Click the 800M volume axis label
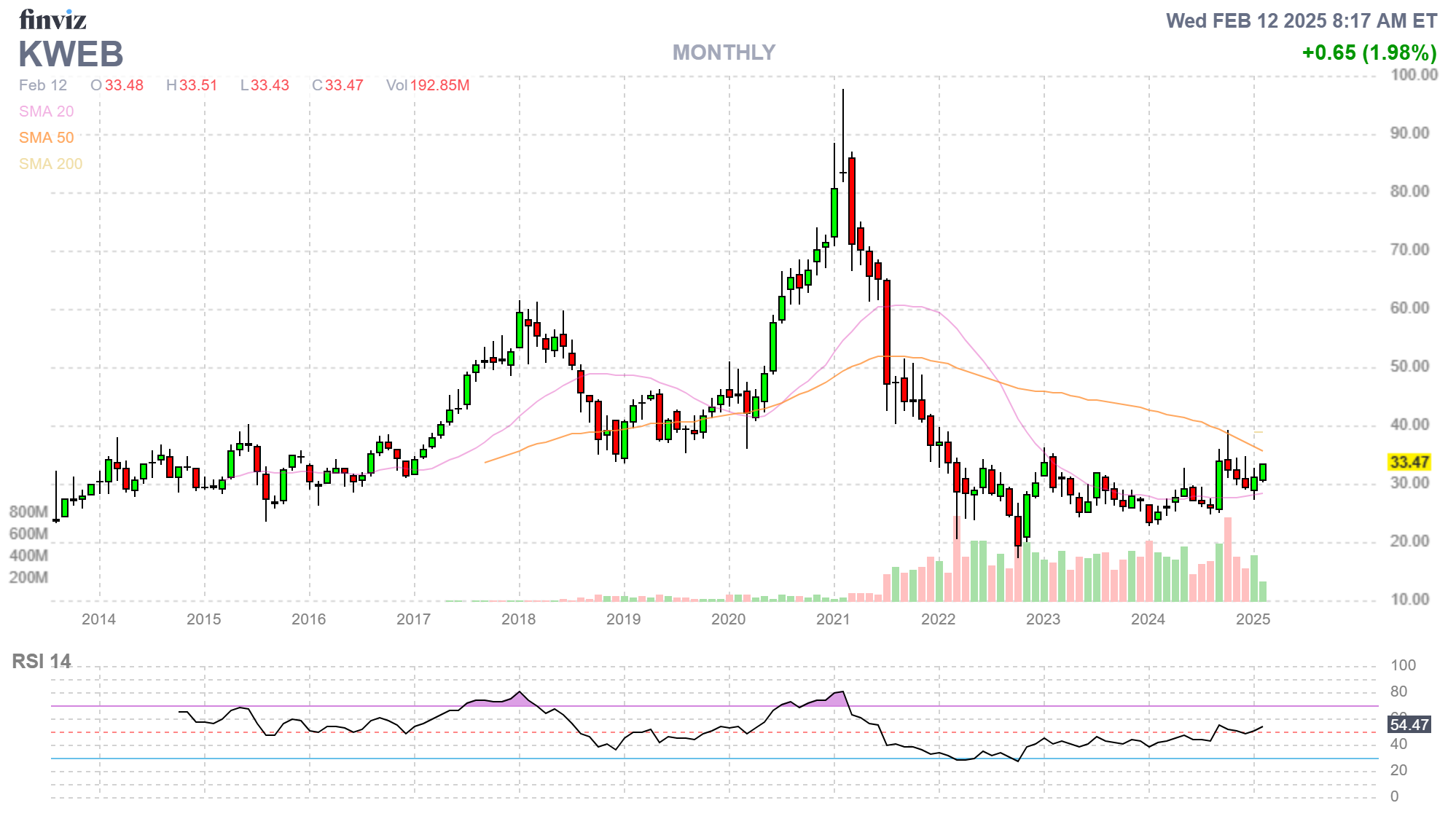1456x819 pixels. [x=28, y=512]
